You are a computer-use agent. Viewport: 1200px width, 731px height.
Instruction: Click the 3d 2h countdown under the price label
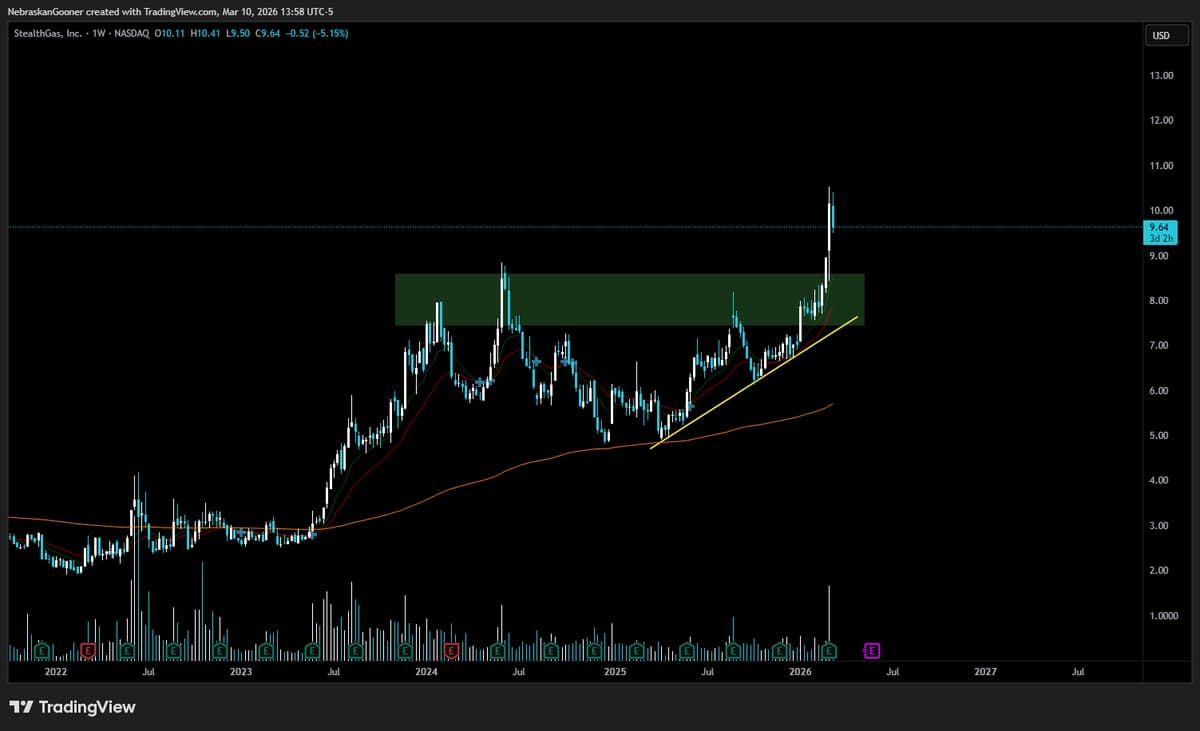tap(1158, 240)
